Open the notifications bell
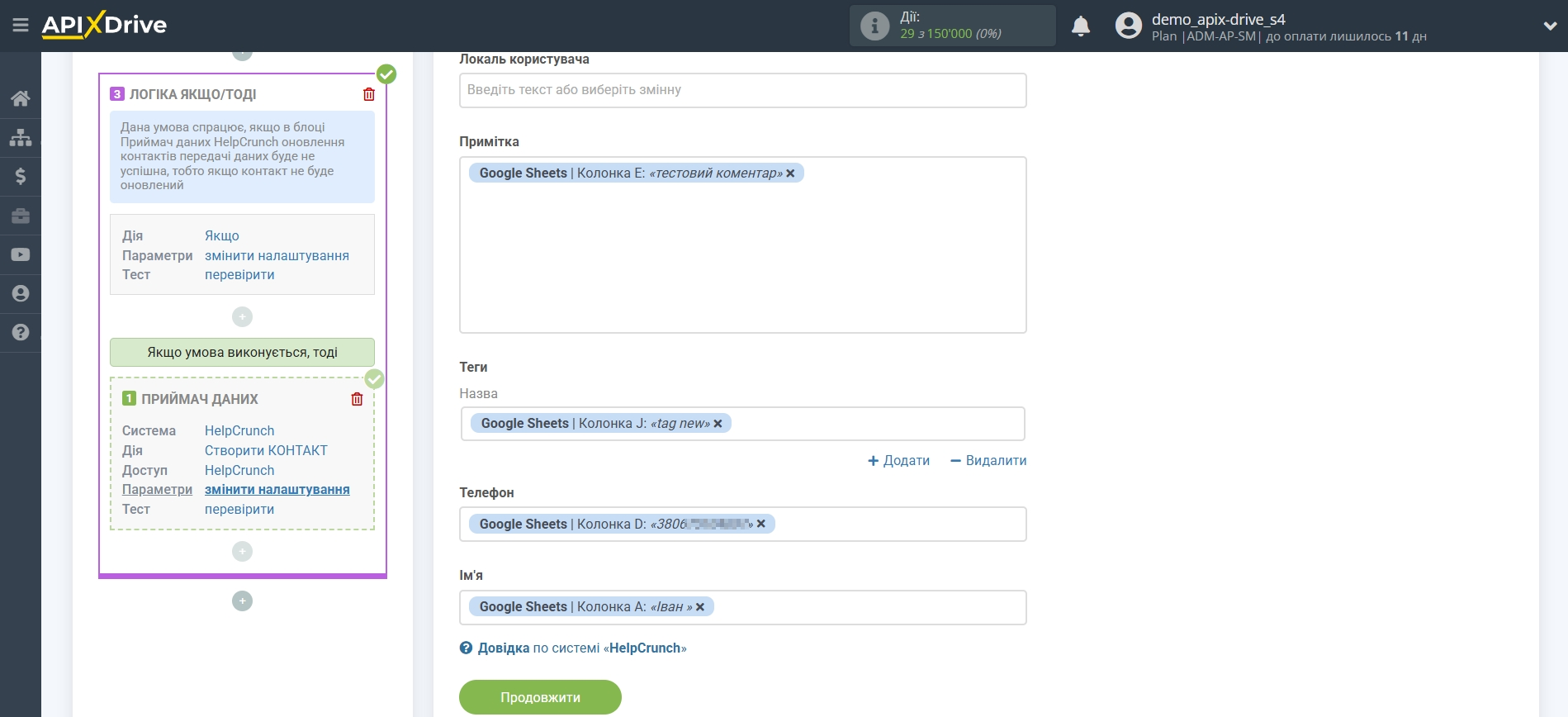The width and height of the screenshot is (1568, 717). pos(1080,26)
